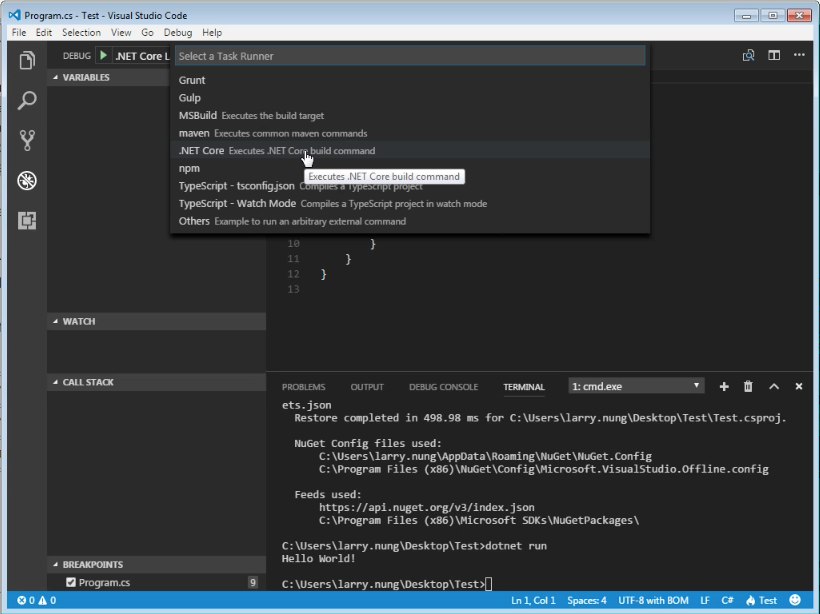Screen dimensions: 820x614
Task: Open the File menu
Action: [19, 32]
